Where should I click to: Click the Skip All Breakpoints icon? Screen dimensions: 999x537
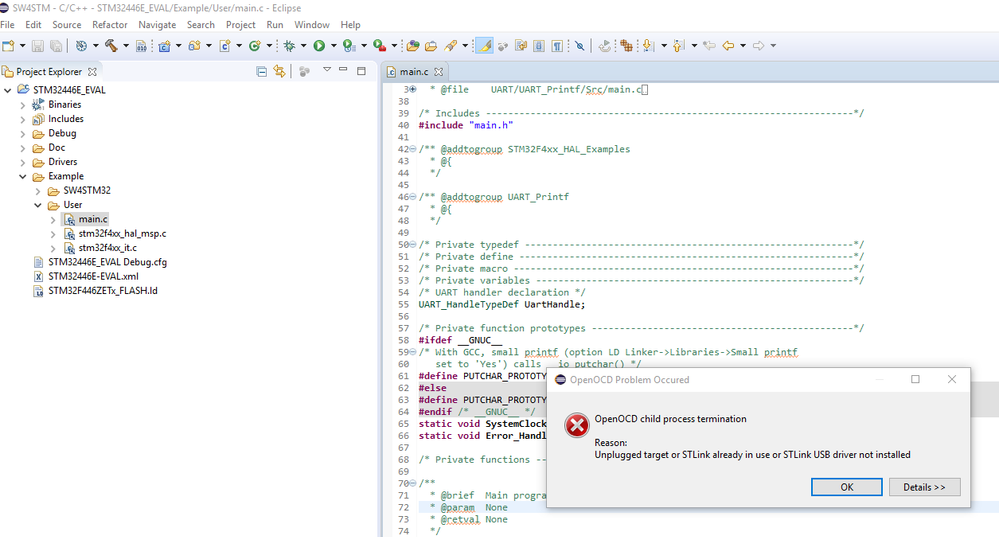[579, 46]
